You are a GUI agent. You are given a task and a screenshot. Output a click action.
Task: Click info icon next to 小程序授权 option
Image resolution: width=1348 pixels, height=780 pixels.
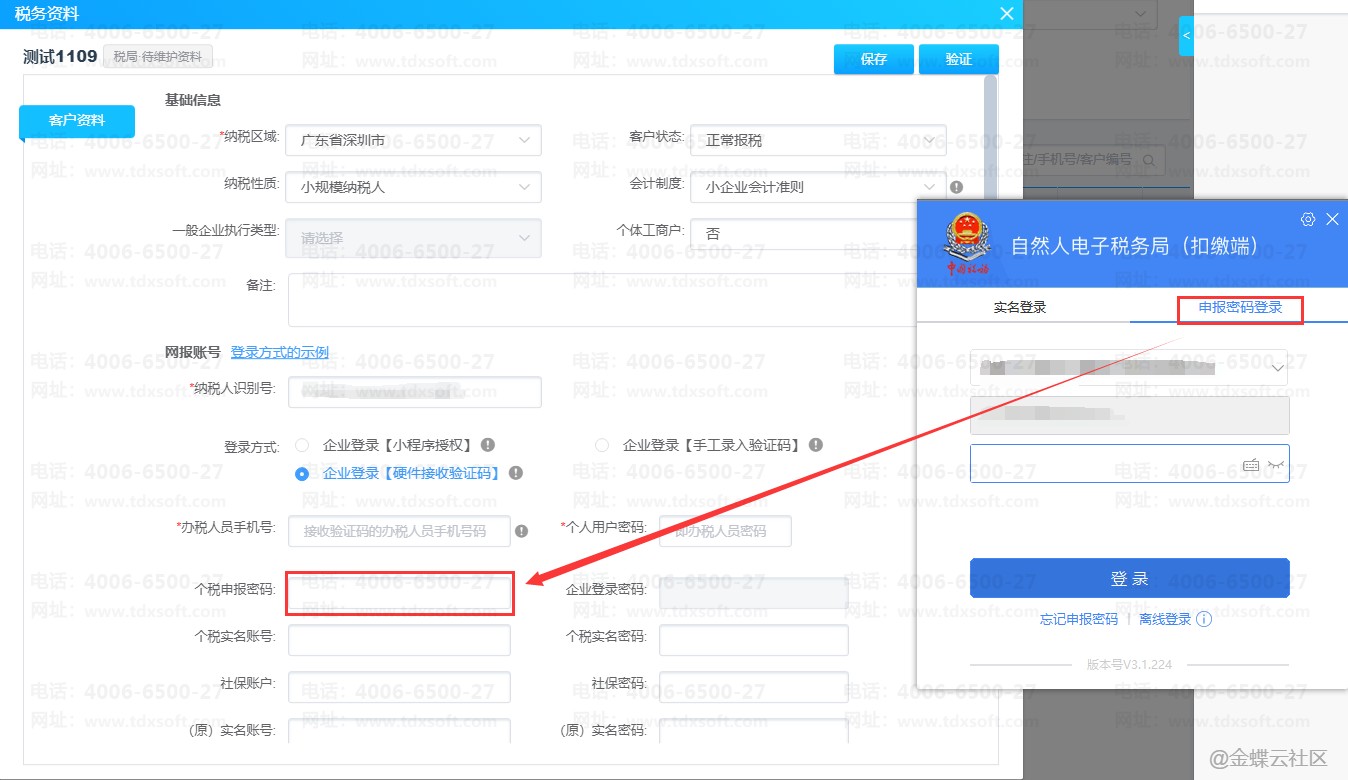[488, 445]
